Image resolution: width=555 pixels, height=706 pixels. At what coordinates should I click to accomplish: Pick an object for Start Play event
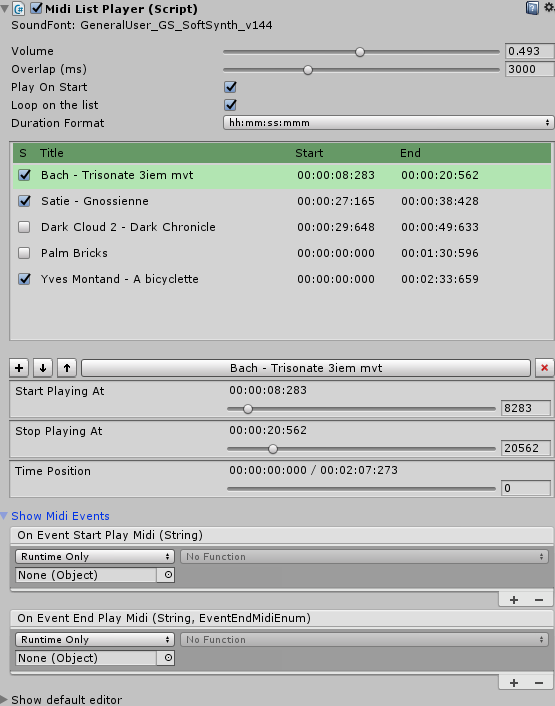click(x=168, y=575)
